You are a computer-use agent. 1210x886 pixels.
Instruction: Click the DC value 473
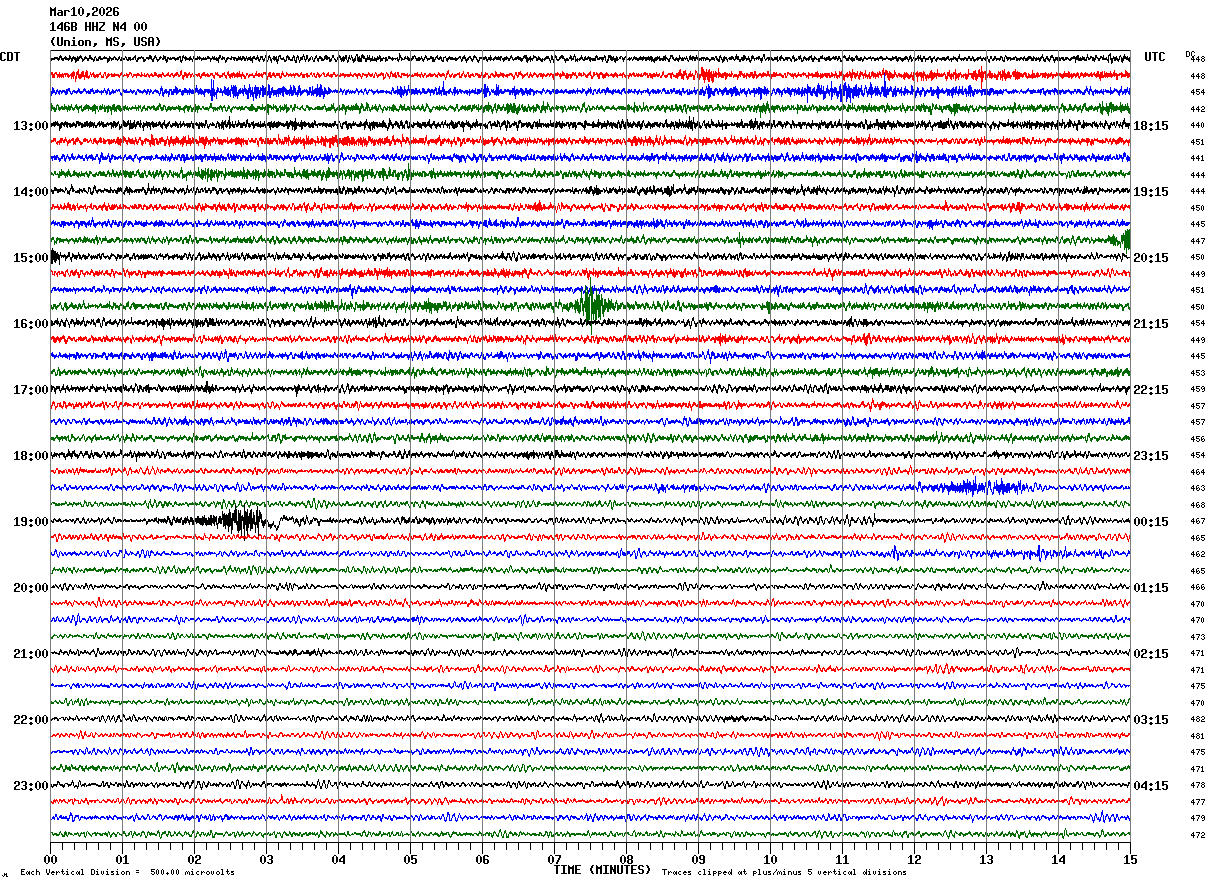pyautogui.click(x=1197, y=637)
